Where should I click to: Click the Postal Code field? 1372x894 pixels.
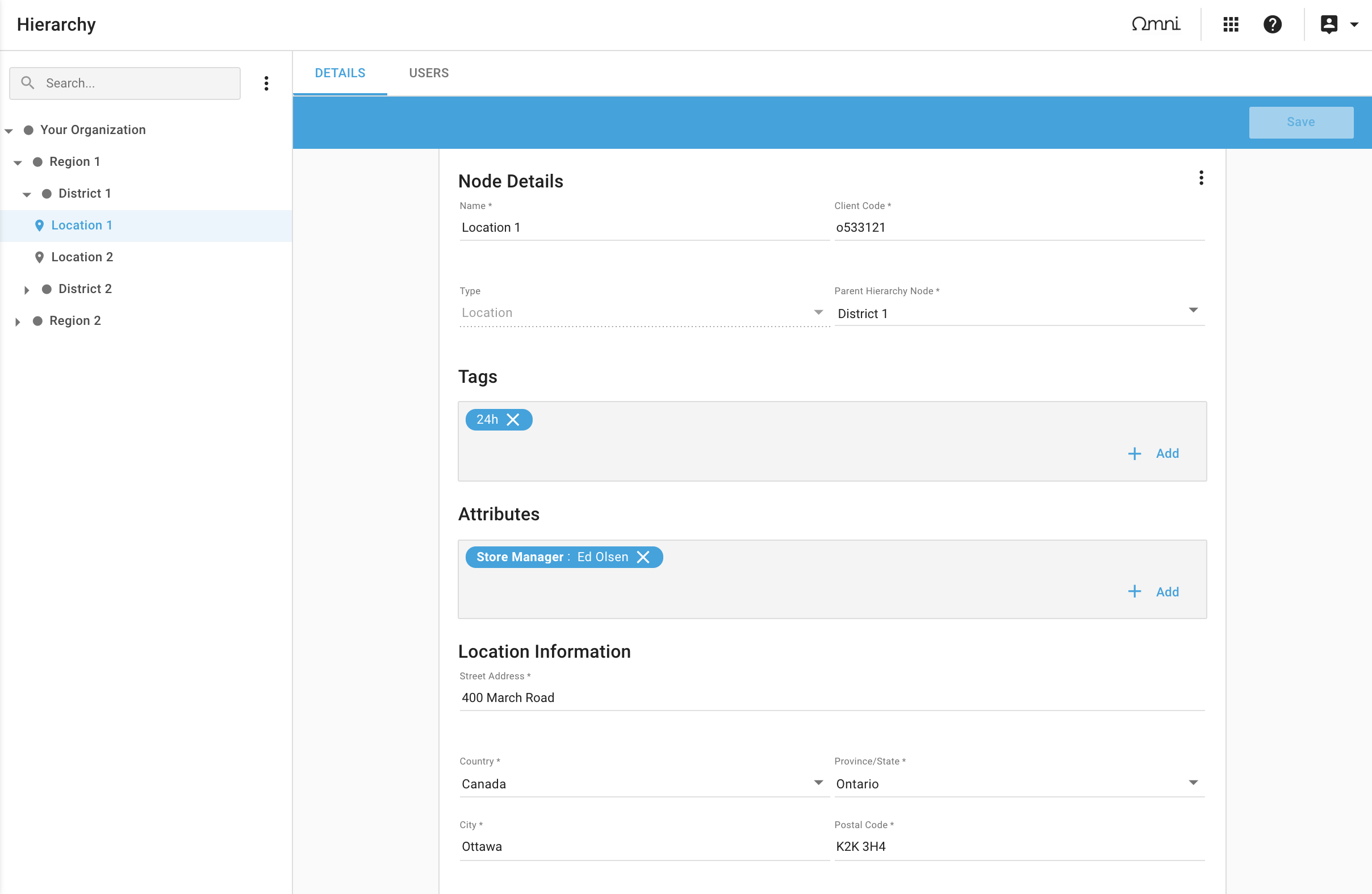1019,847
